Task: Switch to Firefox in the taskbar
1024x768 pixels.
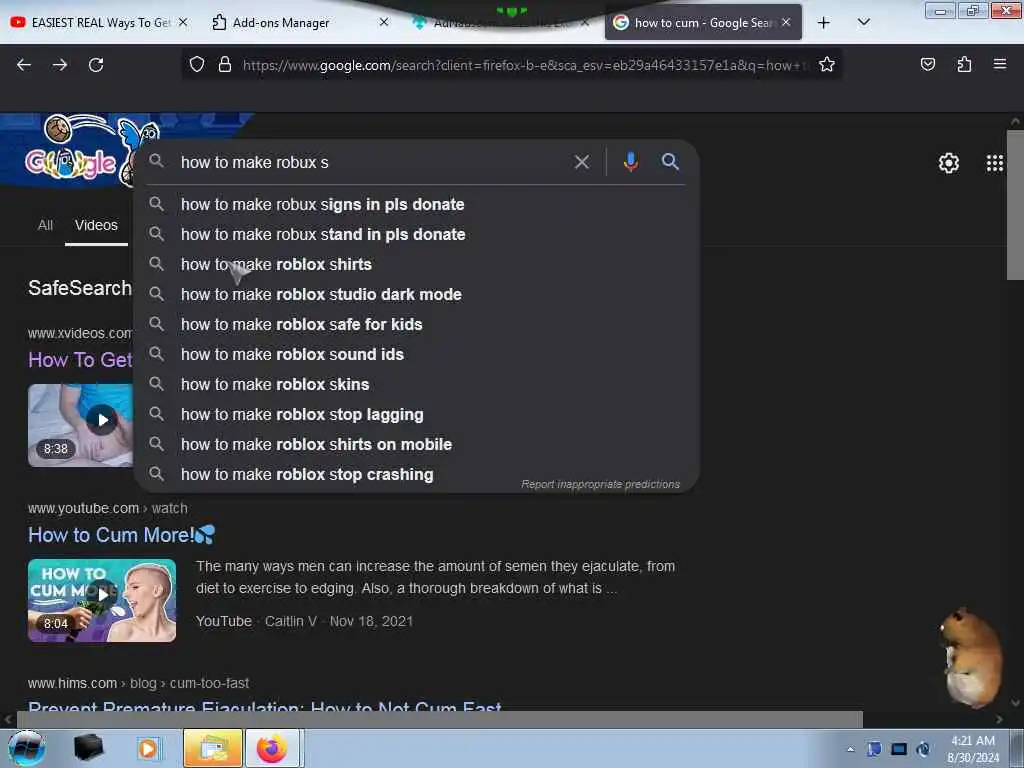Action: [x=272, y=748]
